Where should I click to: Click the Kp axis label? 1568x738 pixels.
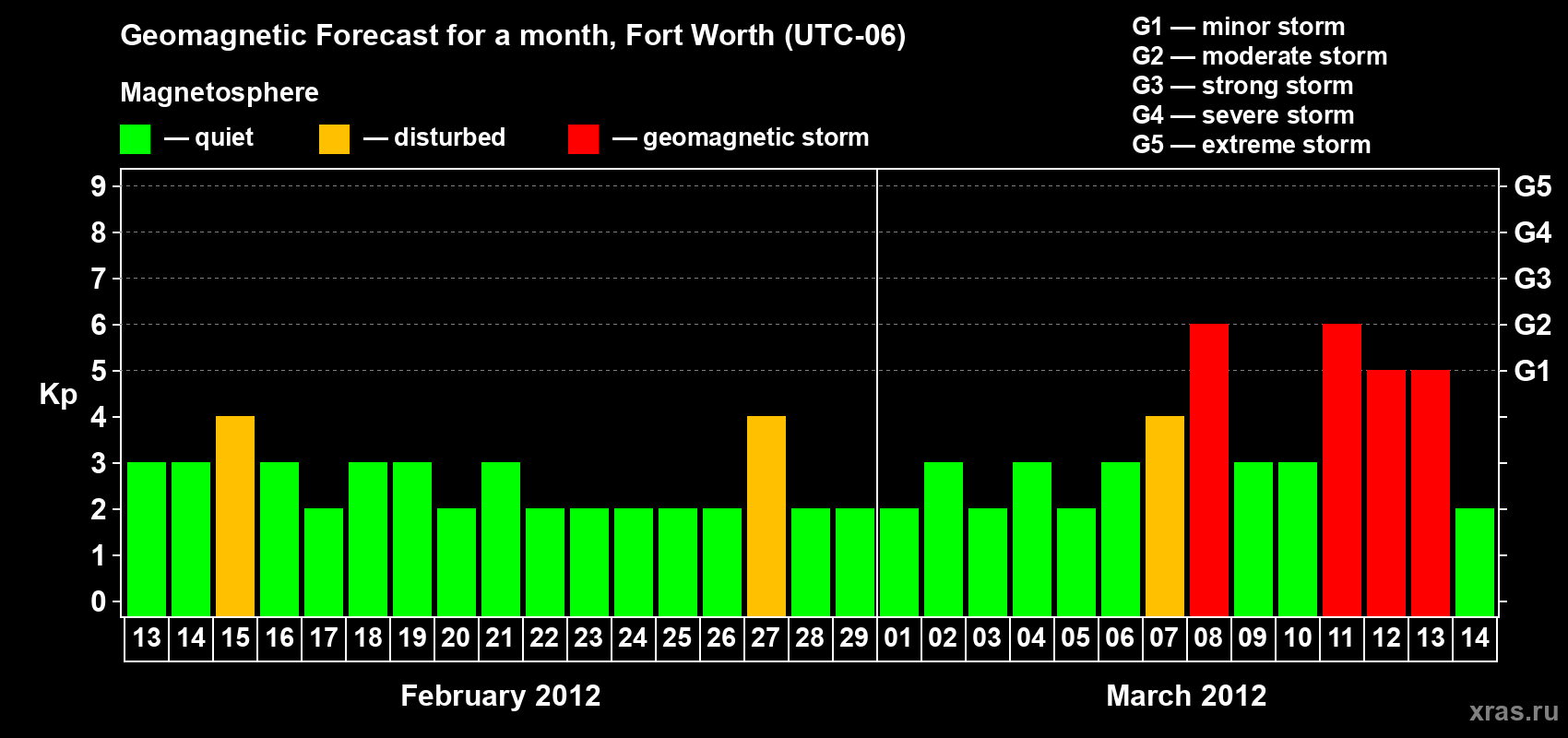(58, 395)
